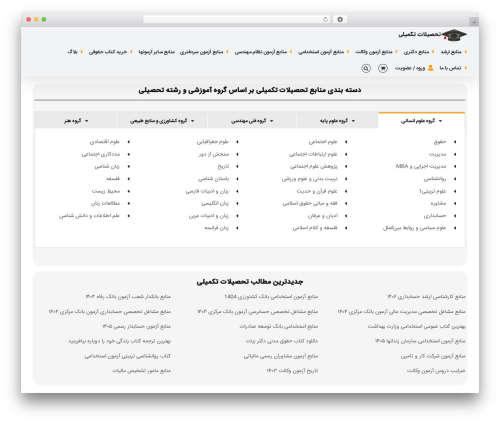This screenshot has height=423, width=500.
Task: Open post منابع مامور تشخیص مالیات
Action: pyautogui.click(x=141, y=371)
